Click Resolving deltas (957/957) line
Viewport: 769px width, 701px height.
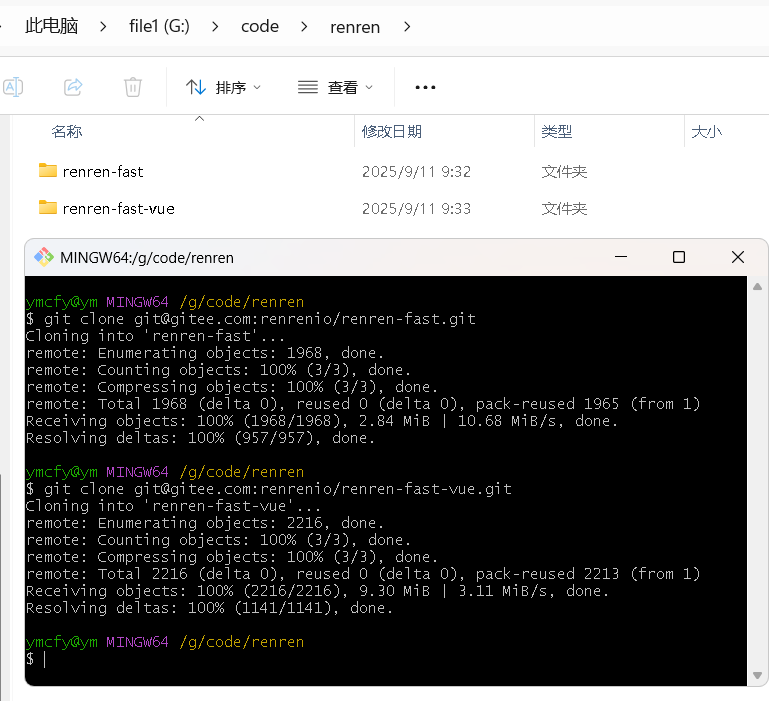click(200, 438)
